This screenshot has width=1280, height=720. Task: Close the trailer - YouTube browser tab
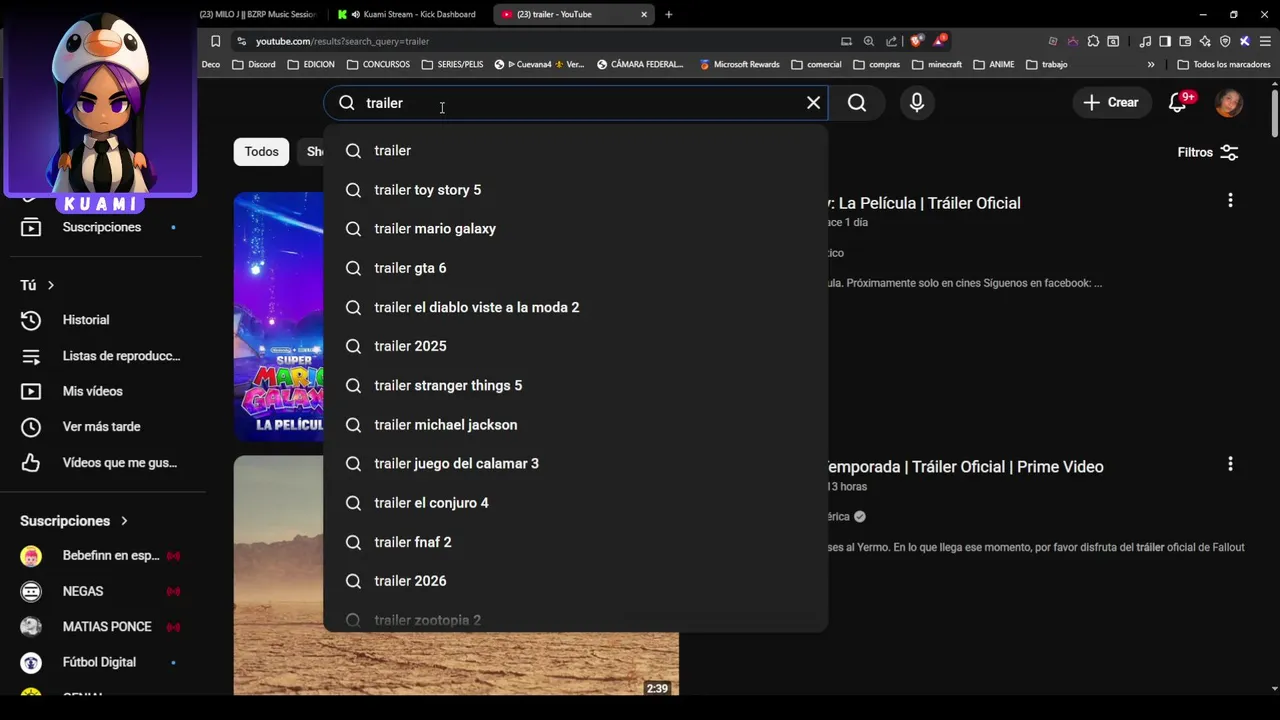point(644,14)
